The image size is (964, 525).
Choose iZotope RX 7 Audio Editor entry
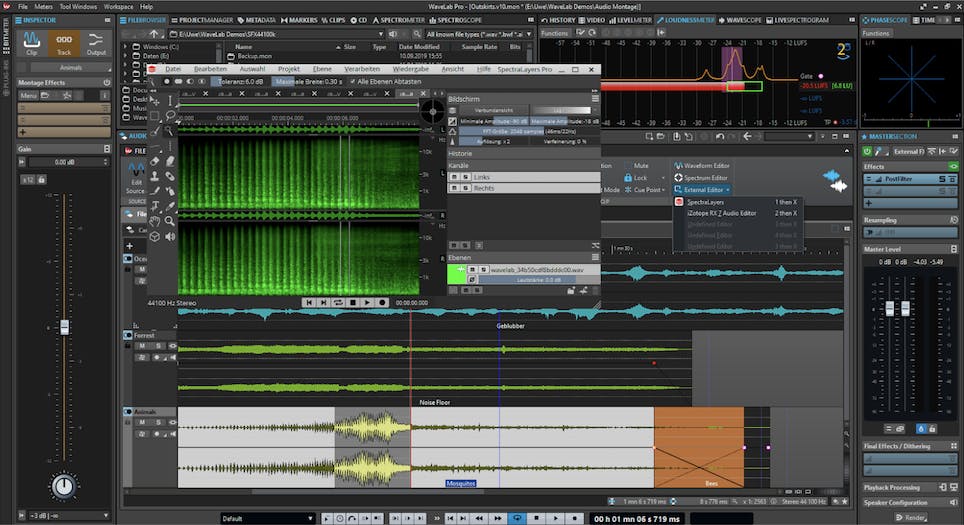[721, 213]
